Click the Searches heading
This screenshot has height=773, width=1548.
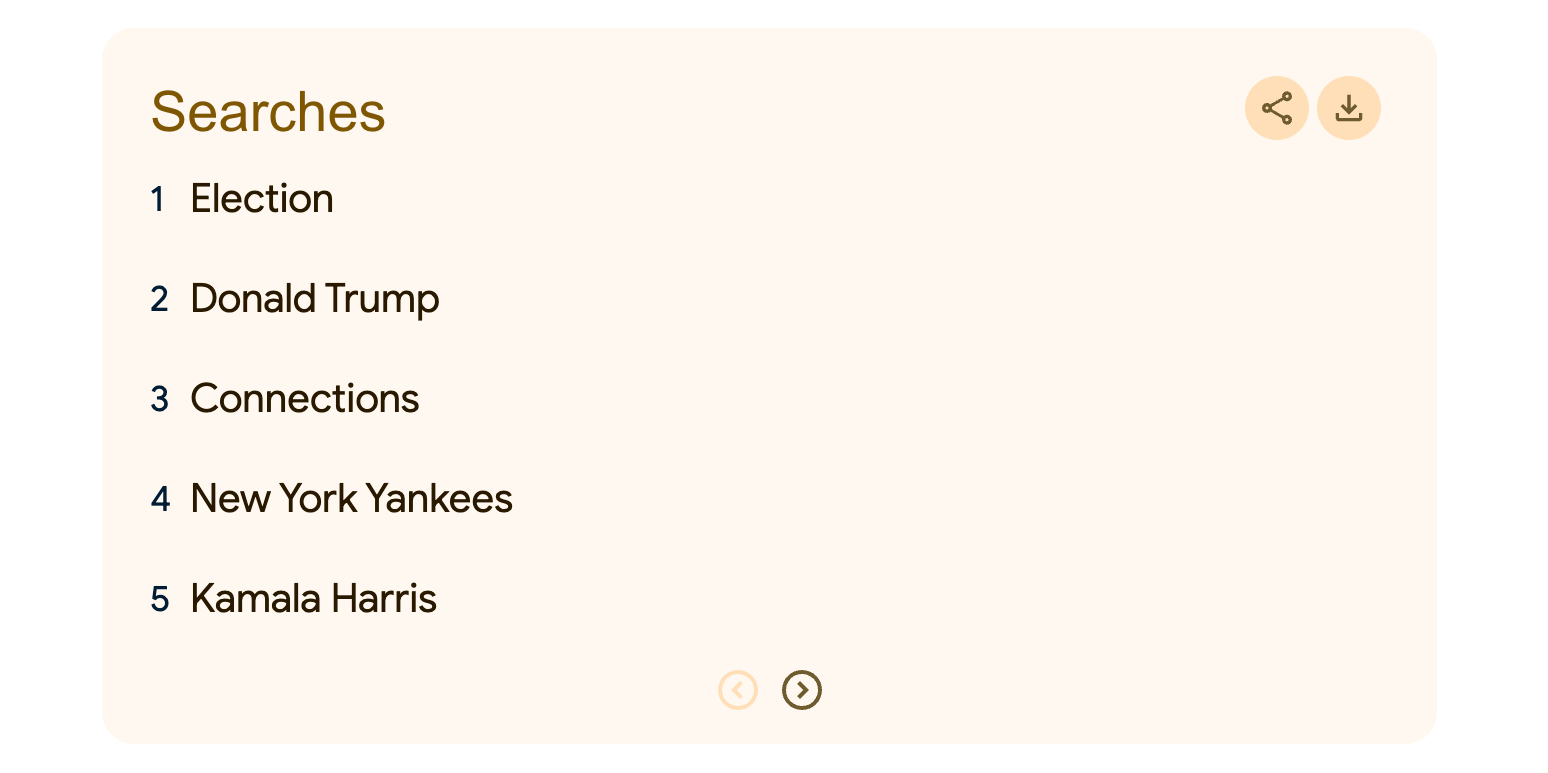click(x=268, y=111)
